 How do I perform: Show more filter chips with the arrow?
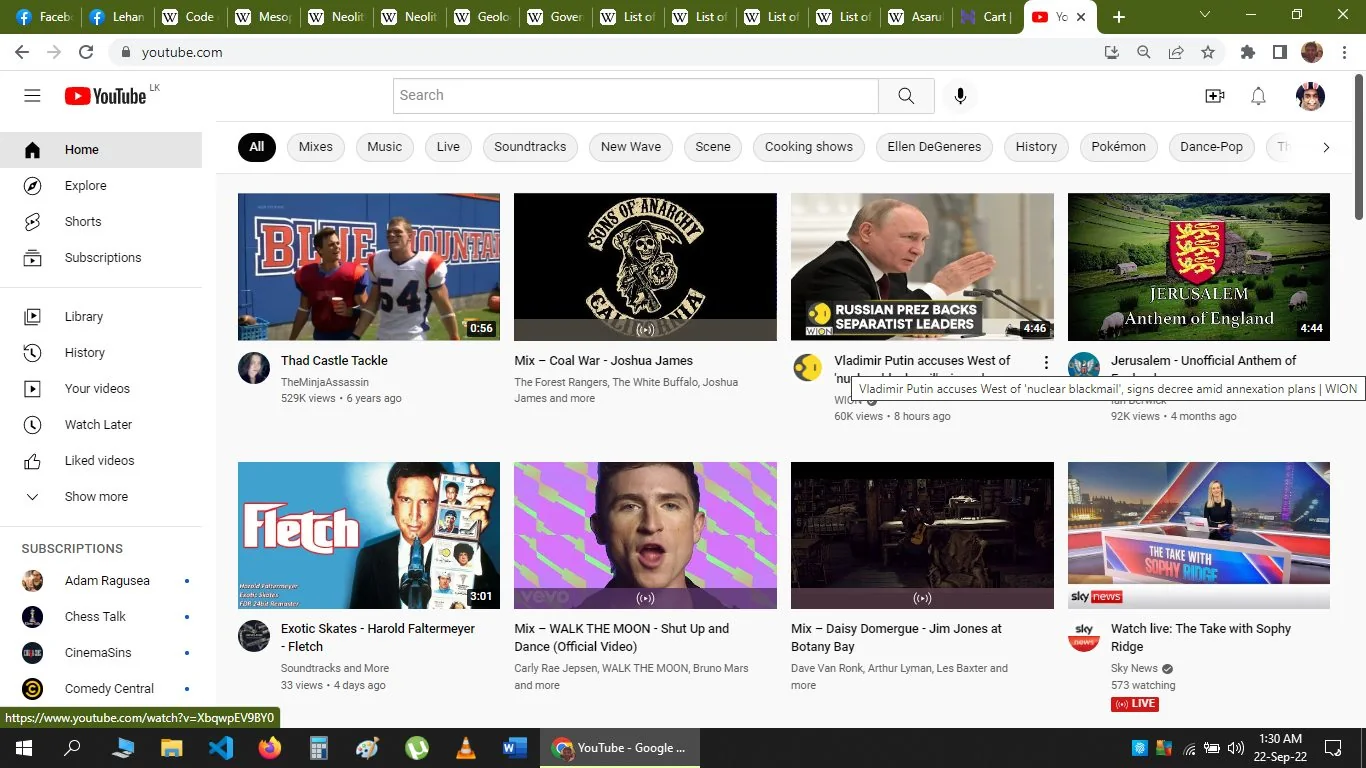coord(1326,147)
